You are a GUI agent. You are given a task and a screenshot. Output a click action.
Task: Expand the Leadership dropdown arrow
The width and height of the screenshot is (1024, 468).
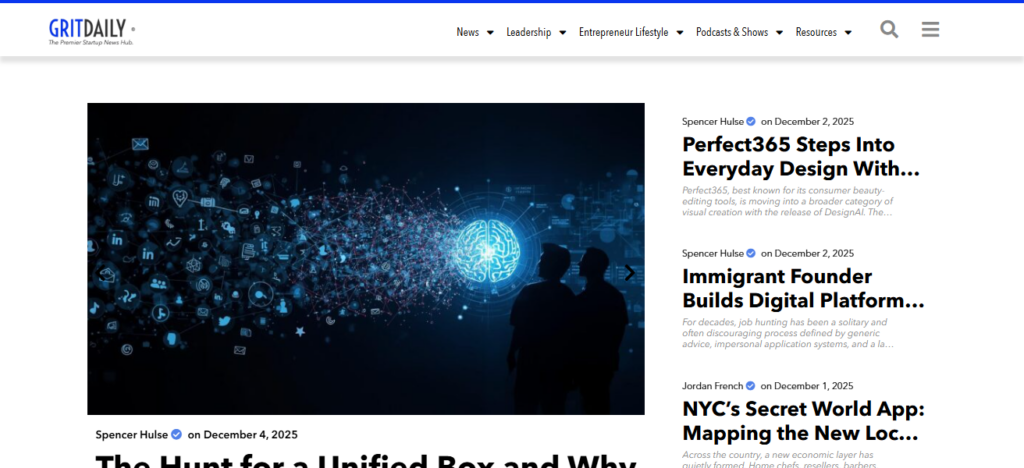click(x=562, y=33)
